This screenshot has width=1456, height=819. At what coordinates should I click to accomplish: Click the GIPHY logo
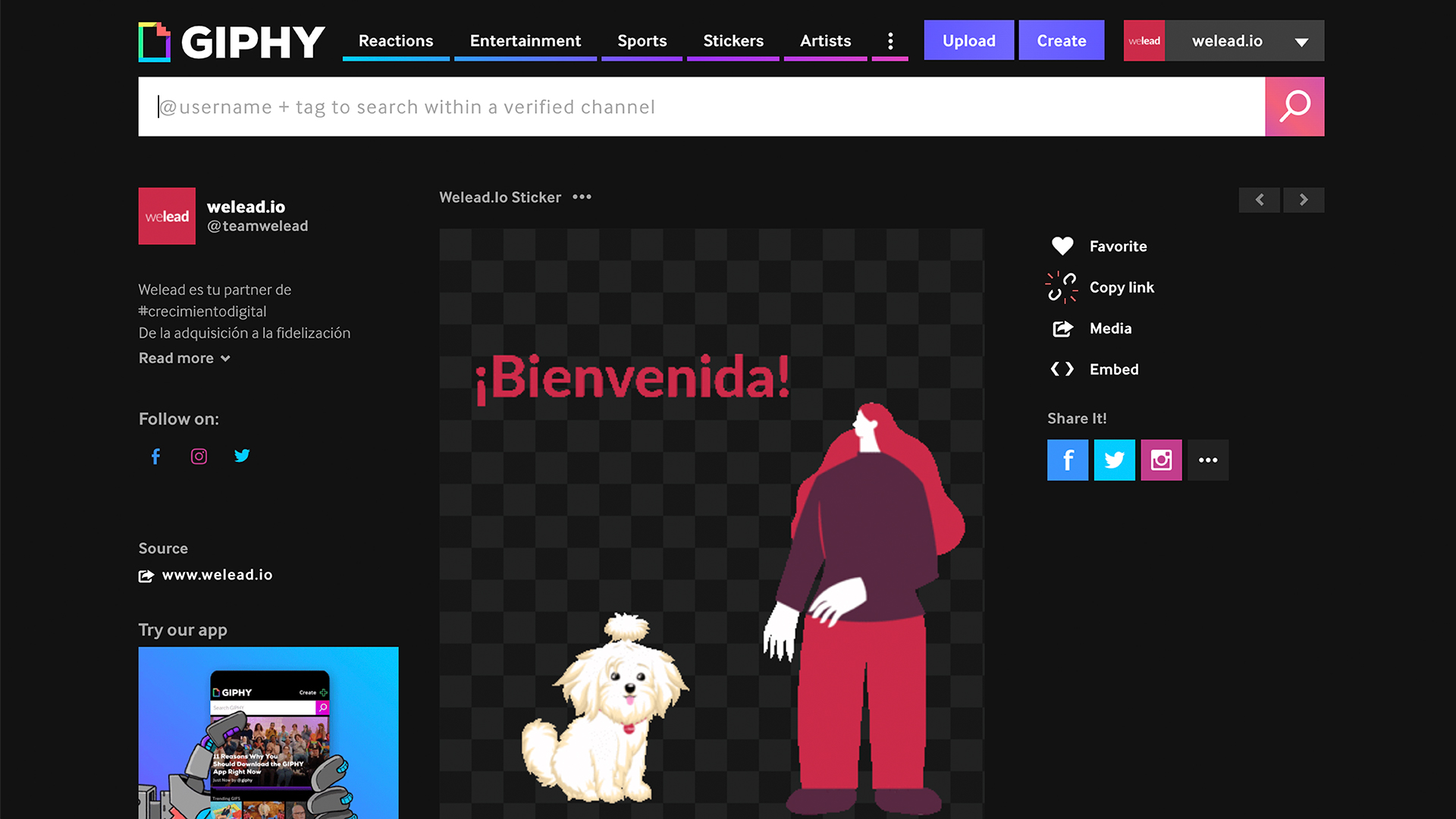pyautogui.click(x=231, y=41)
